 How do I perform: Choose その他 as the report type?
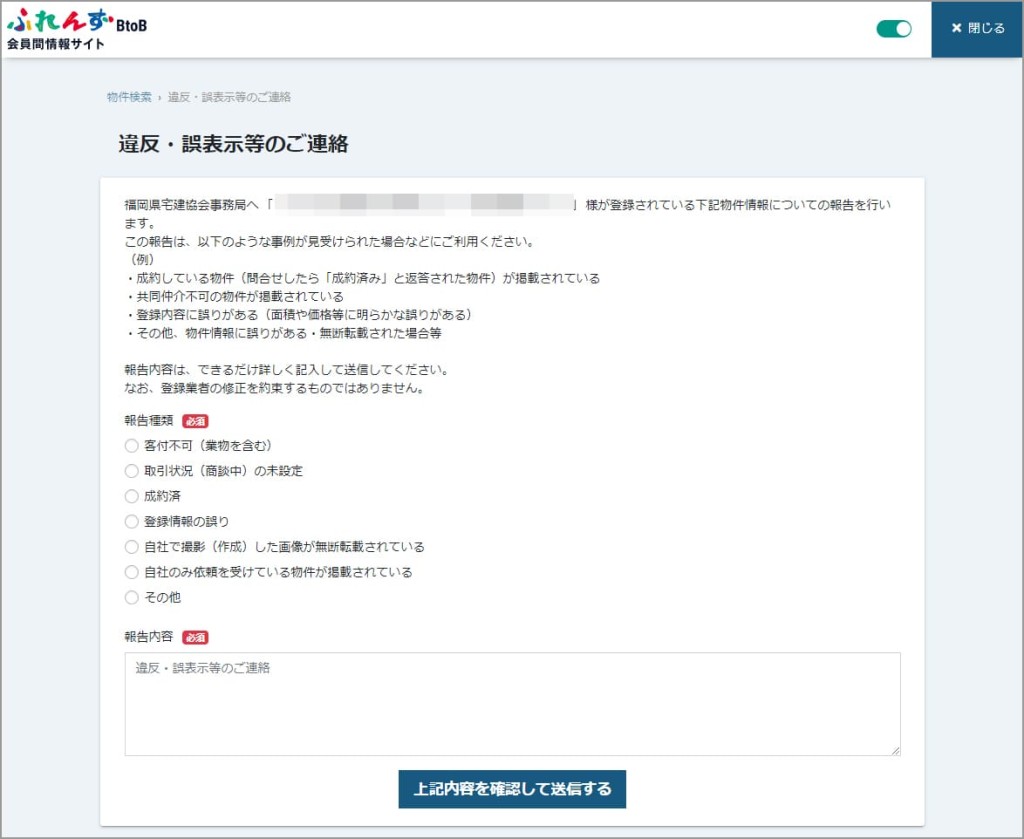[x=131, y=596]
